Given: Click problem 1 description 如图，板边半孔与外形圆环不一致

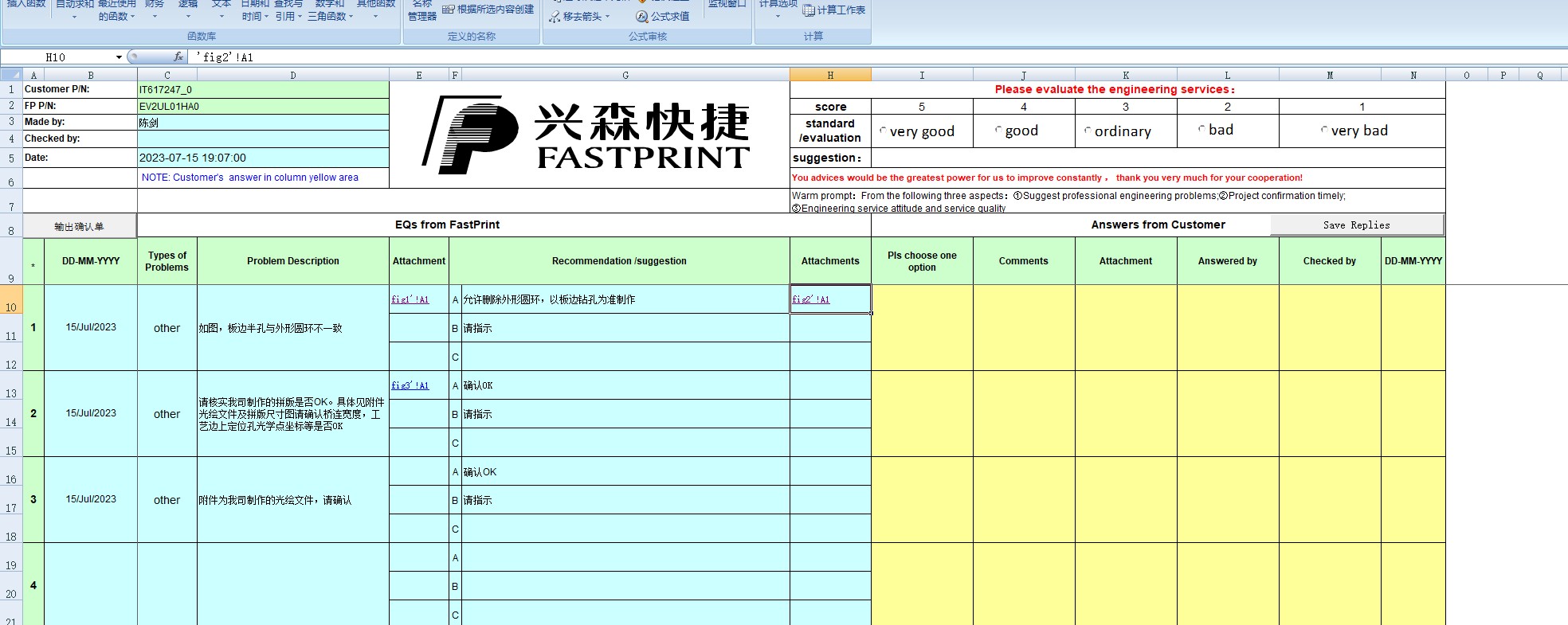Looking at the screenshot, I should tap(270, 328).
